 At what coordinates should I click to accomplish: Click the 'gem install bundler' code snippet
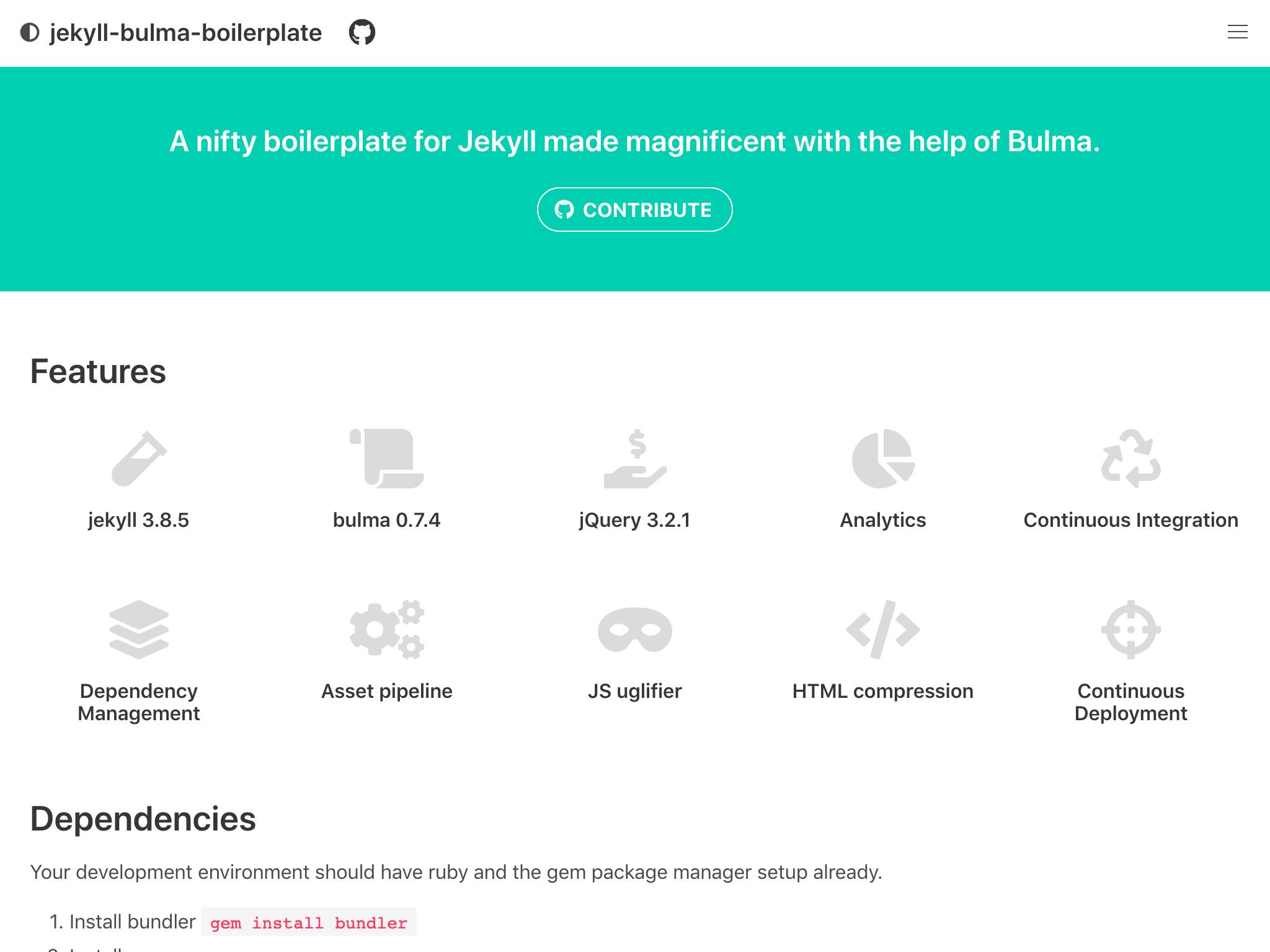(308, 923)
